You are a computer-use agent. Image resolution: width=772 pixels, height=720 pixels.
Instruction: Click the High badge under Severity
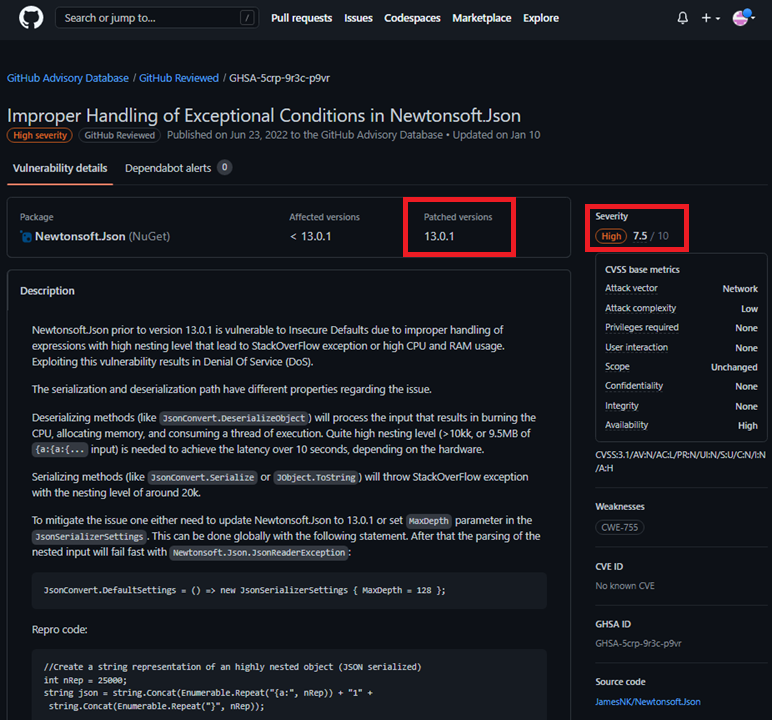point(611,236)
